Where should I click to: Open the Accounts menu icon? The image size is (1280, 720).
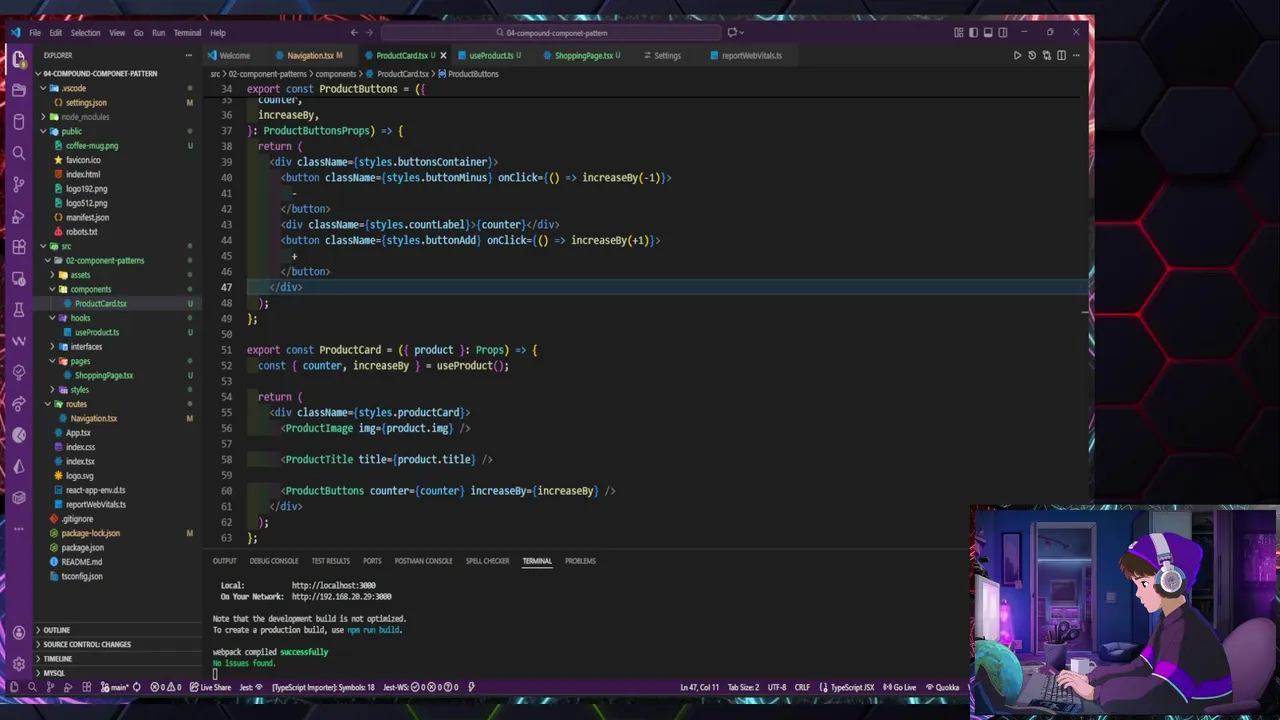coord(18,632)
